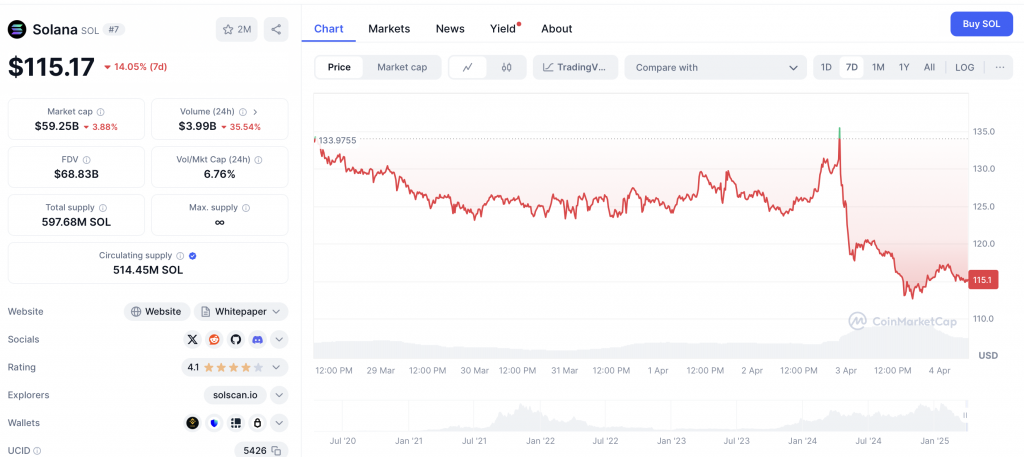Select the 1D time range
Image resolution: width=1024 pixels, height=457 pixels.
826,67
